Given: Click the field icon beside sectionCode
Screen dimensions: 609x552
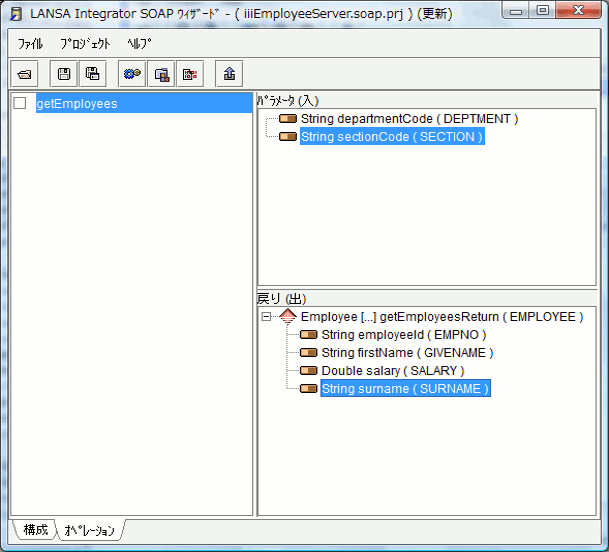Looking at the screenshot, I should point(288,137).
